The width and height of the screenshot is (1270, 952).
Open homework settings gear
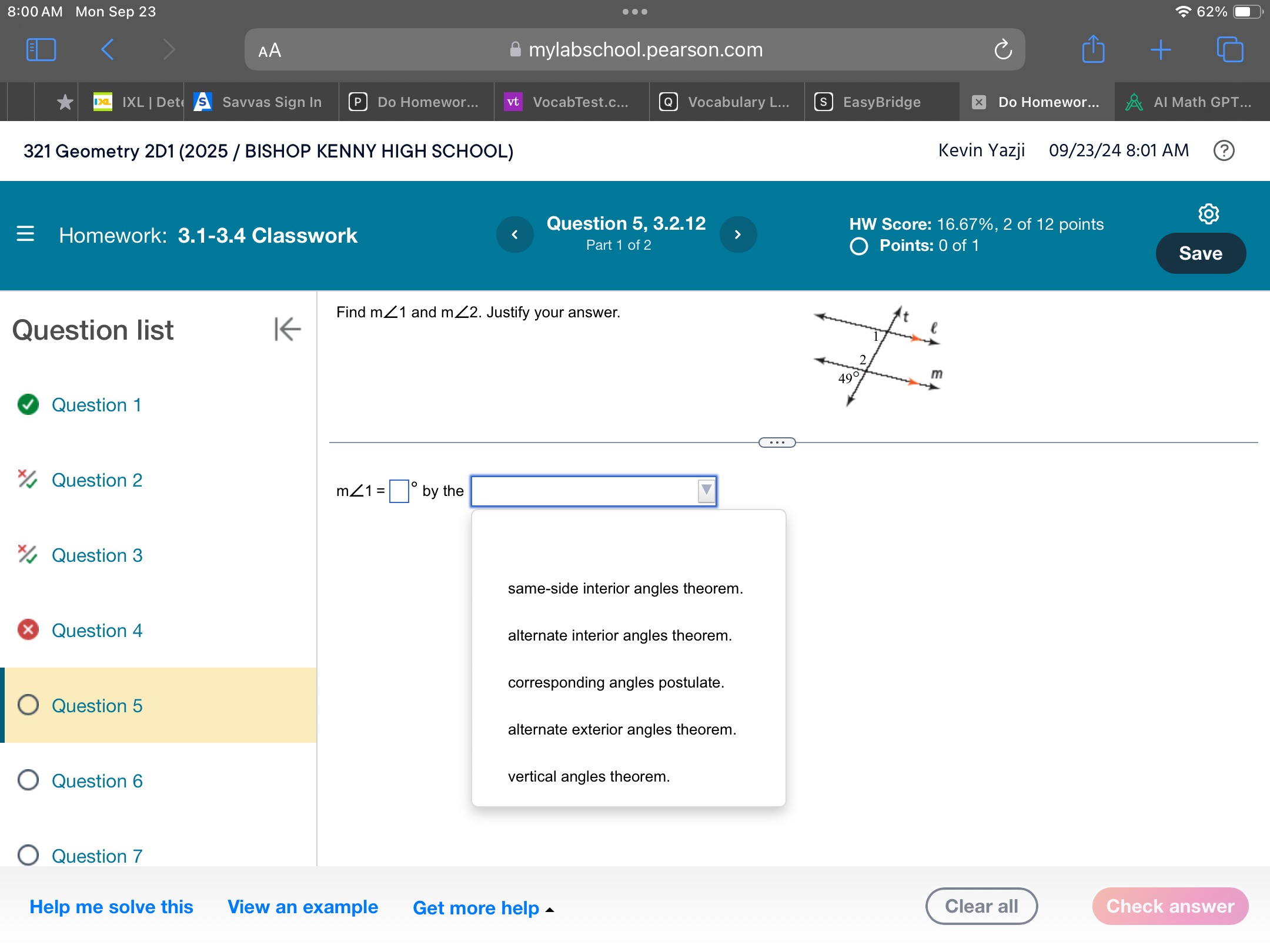(1208, 214)
